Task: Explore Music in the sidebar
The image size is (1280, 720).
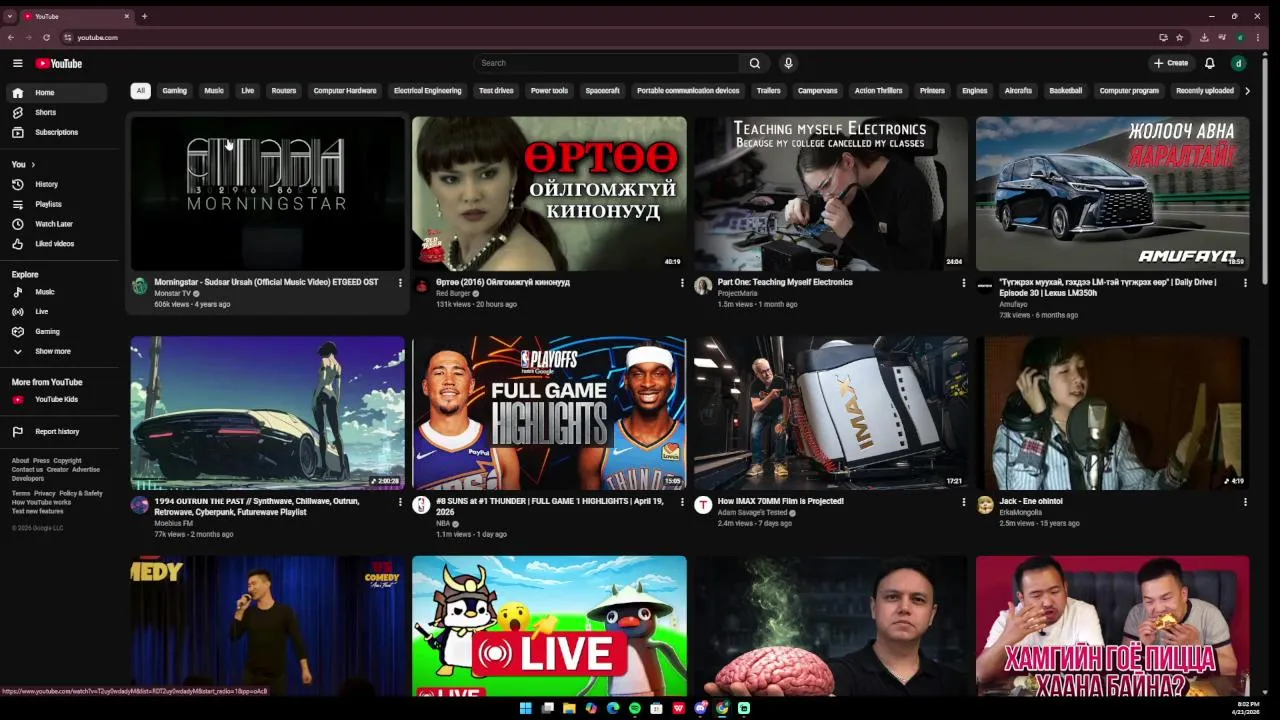Action: point(56,292)
